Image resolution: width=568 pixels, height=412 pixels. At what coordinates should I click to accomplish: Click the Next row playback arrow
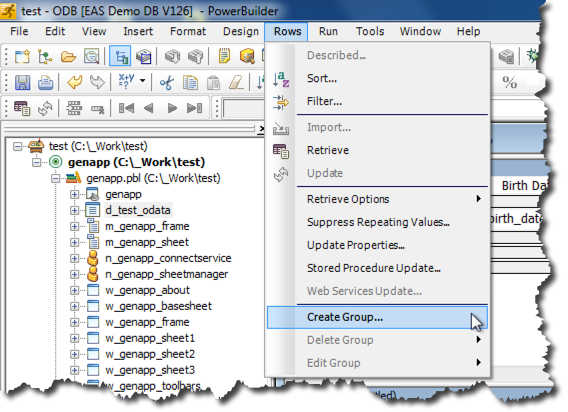(172, 108)
